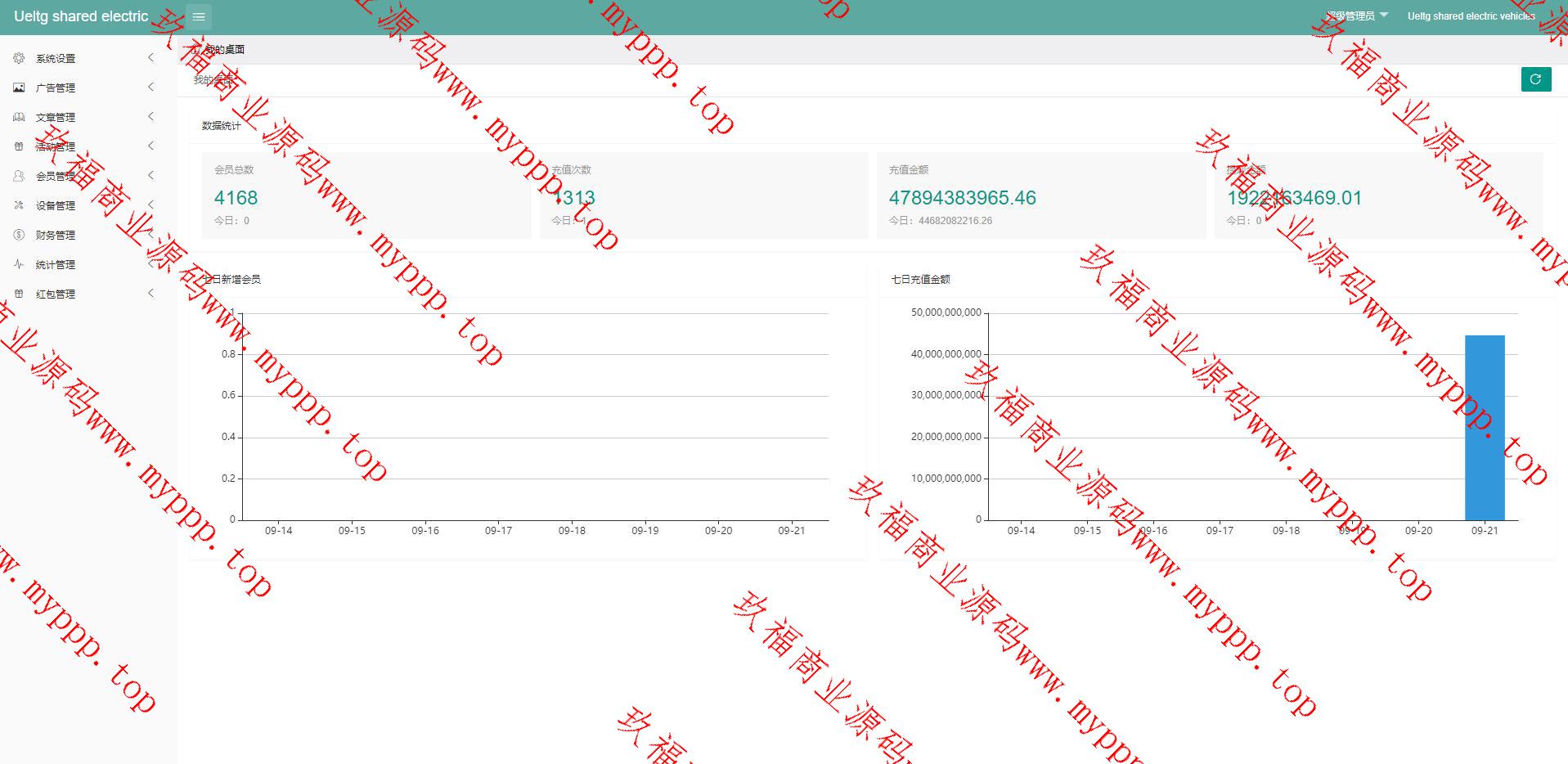Viewport: 1568px width, 764px height.
Task: Click the 0.4 axis label in member chart
Action: click(228, 437)
